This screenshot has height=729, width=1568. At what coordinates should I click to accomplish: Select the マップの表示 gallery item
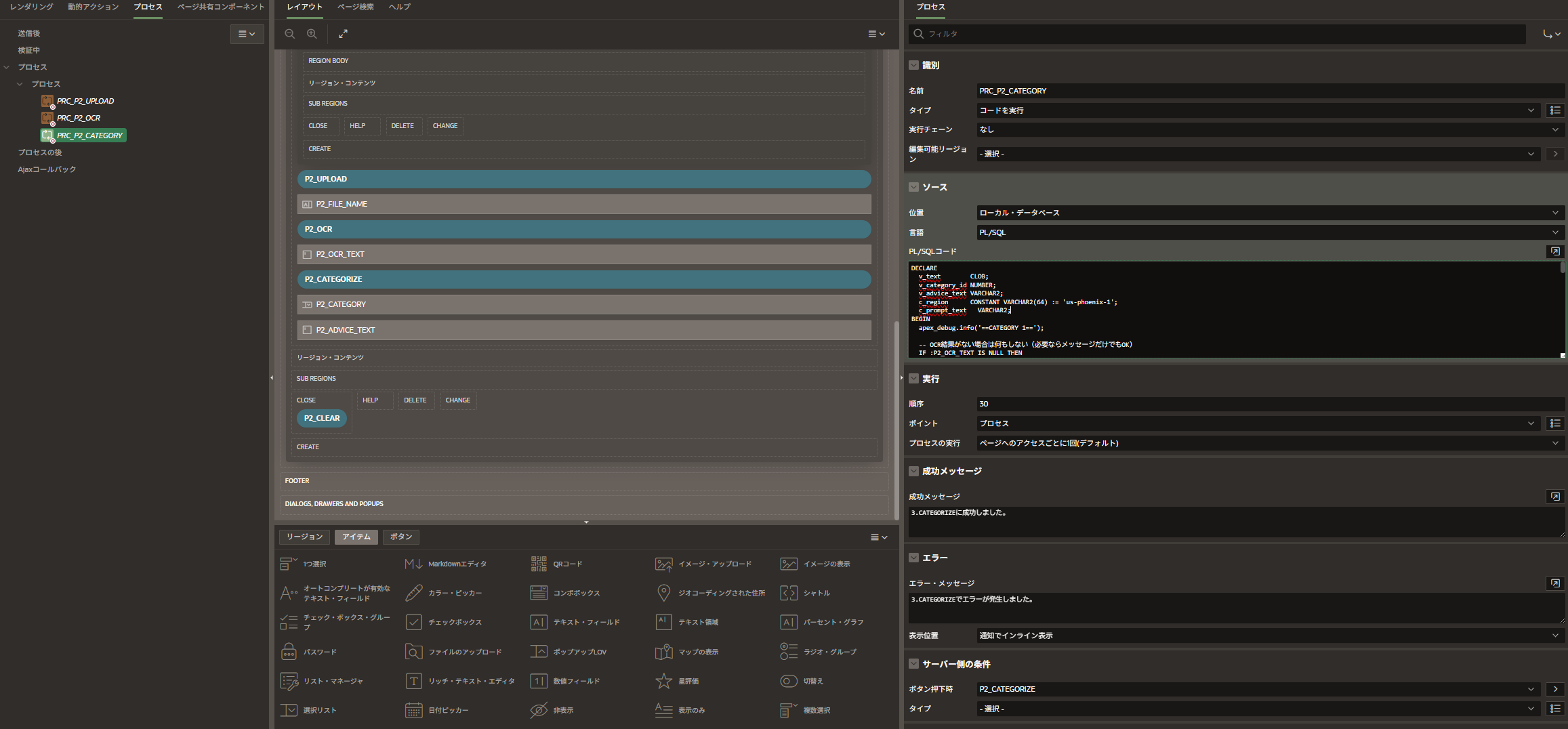687,652
